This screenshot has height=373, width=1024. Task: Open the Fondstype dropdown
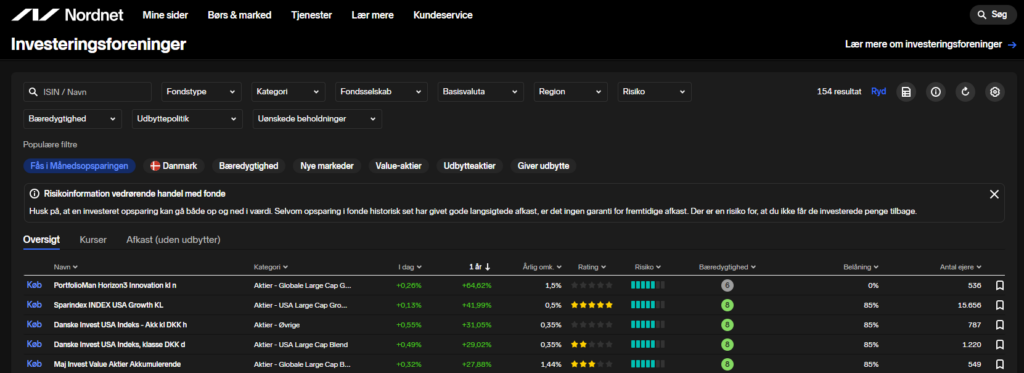201,92
